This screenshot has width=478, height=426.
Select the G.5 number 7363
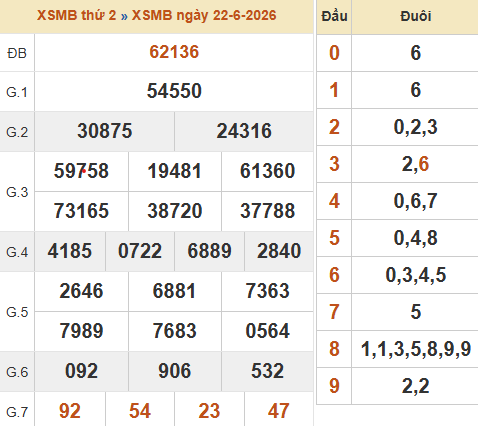tap(268, 291)
